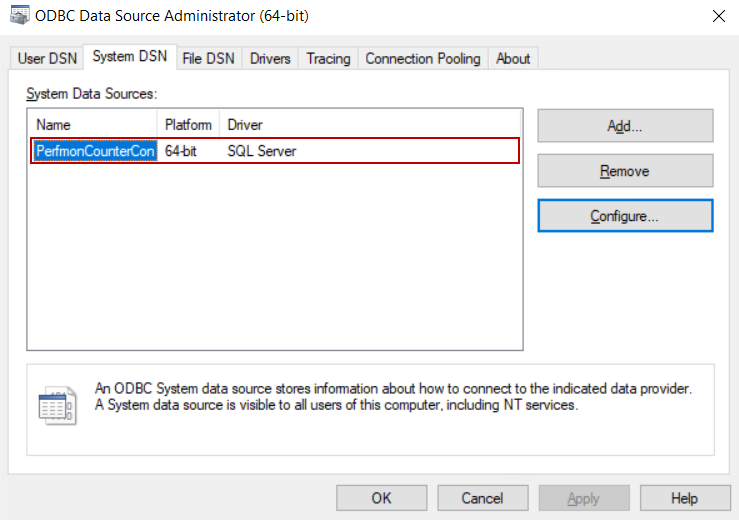739x520 pixels.
Task: Click the Add... button
Action: coord(625,126)
